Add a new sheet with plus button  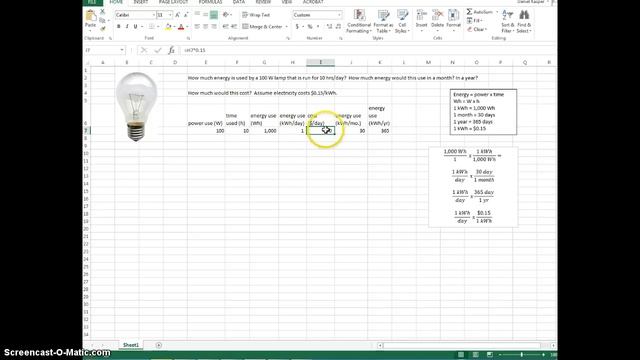point(158,345)
